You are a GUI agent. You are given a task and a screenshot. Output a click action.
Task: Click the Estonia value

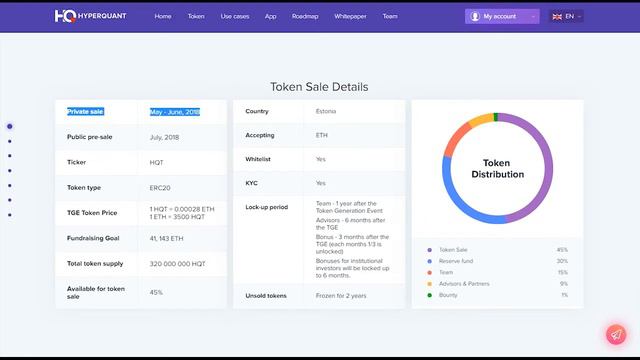[x=326, y=111]
